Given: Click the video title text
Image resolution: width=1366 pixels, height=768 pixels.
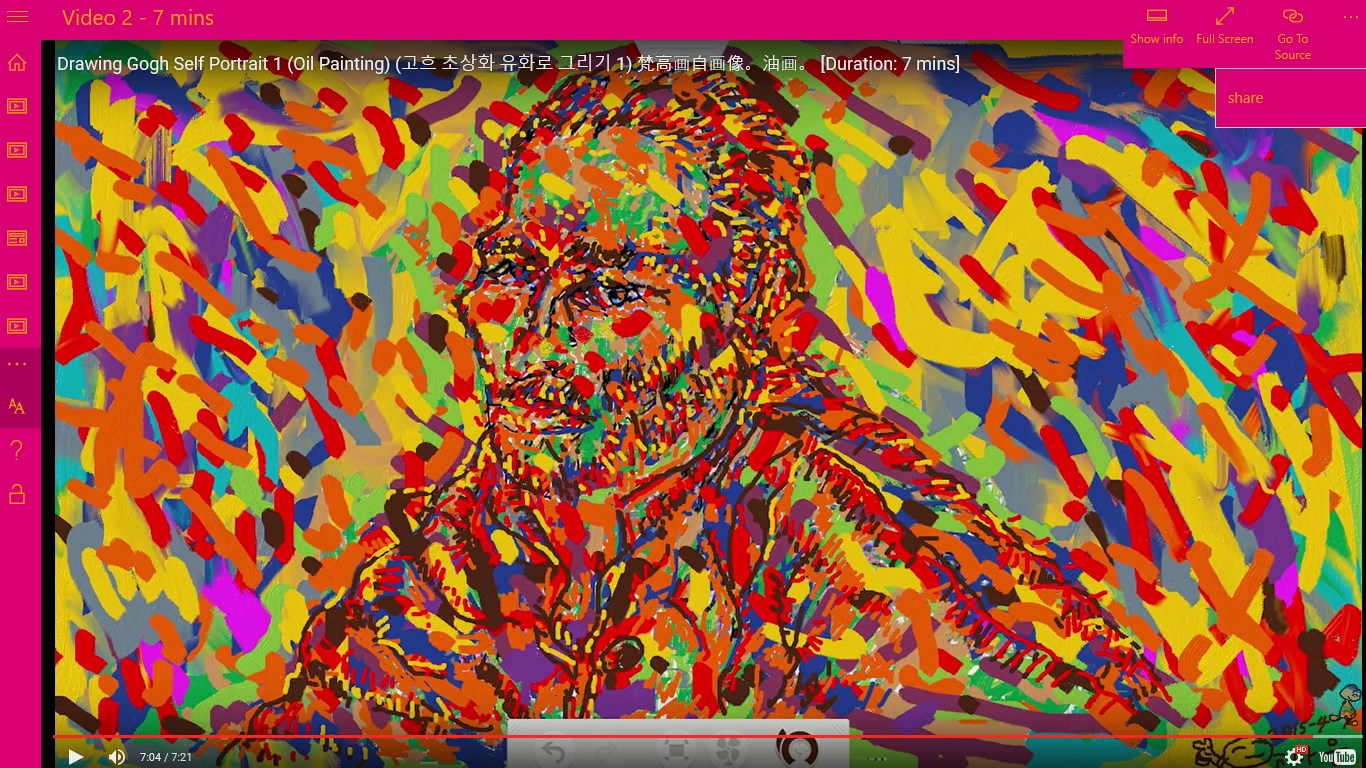Looking at the screenshot, I should [508, 64].
